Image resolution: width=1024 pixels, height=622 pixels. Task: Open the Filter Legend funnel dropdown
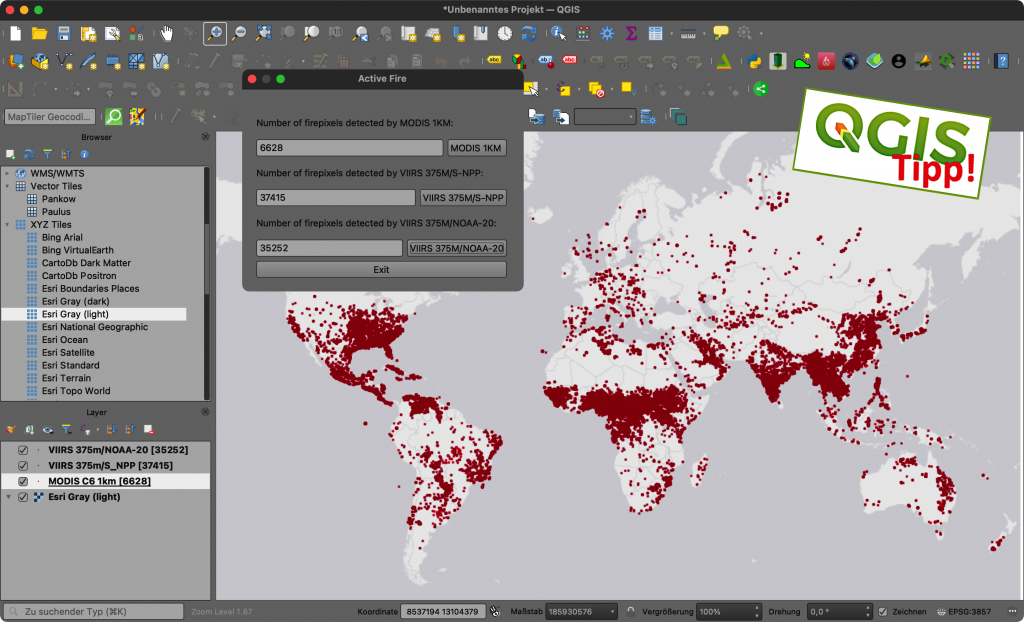click(67, 430)
